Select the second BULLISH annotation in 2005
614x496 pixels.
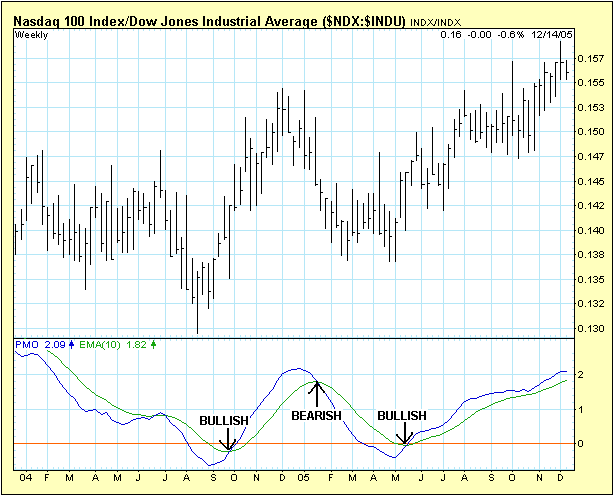point(402,416)
